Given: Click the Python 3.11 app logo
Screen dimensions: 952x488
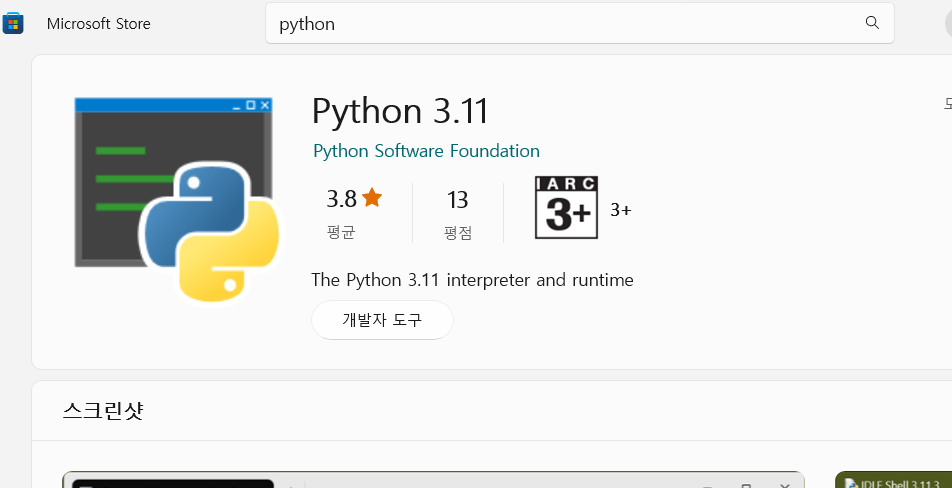Looking at the screenshot, I should [177, 200].
